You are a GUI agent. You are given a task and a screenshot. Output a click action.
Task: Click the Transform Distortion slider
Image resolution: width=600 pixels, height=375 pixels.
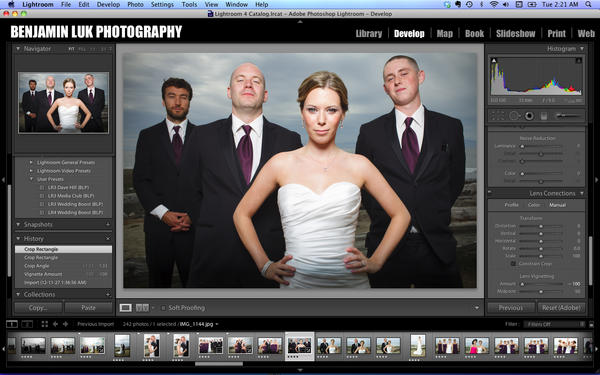pyautogui.click(x=541, y=226)
